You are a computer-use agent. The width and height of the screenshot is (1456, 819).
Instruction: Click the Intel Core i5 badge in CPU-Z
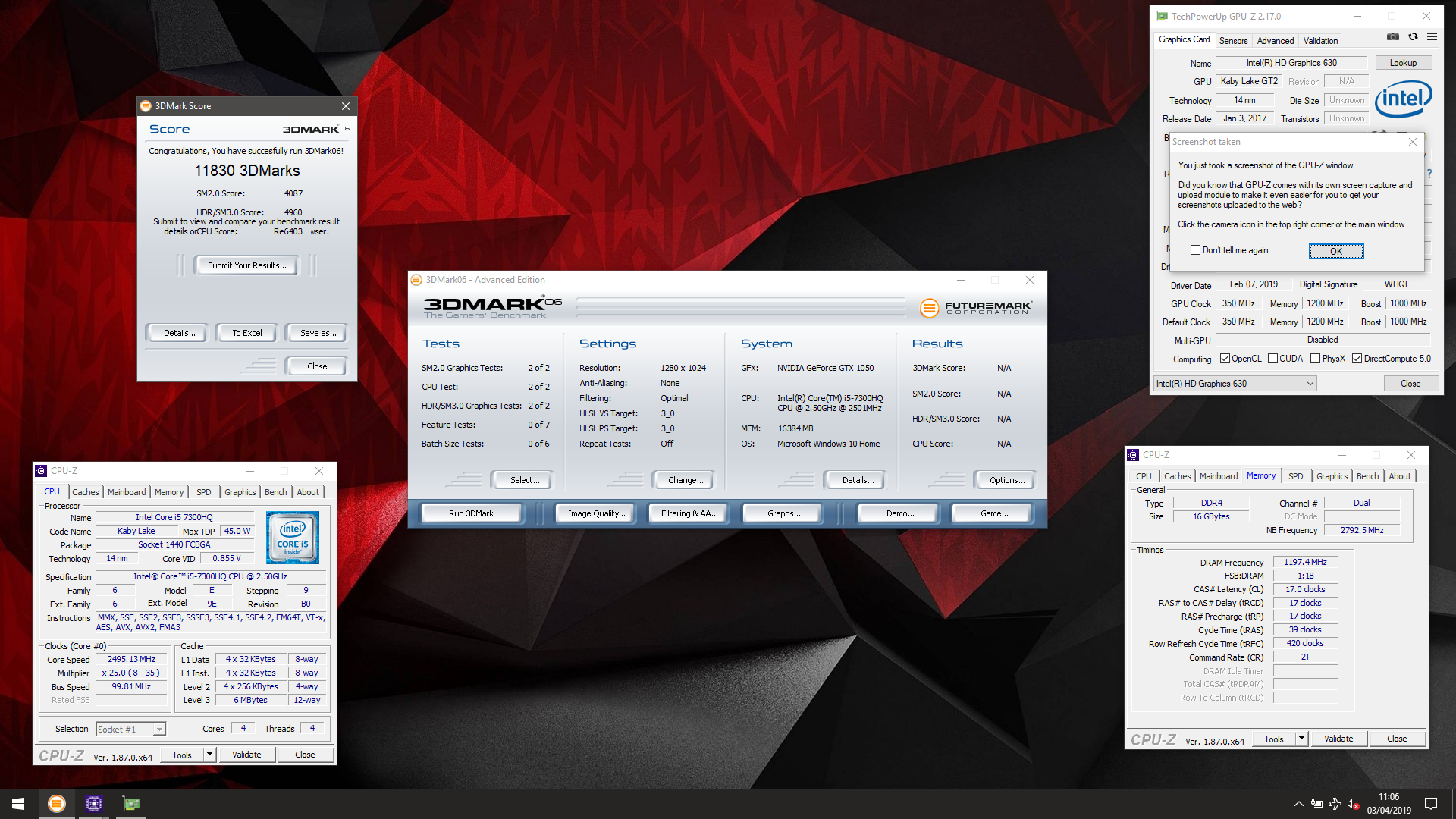[293, 537]
